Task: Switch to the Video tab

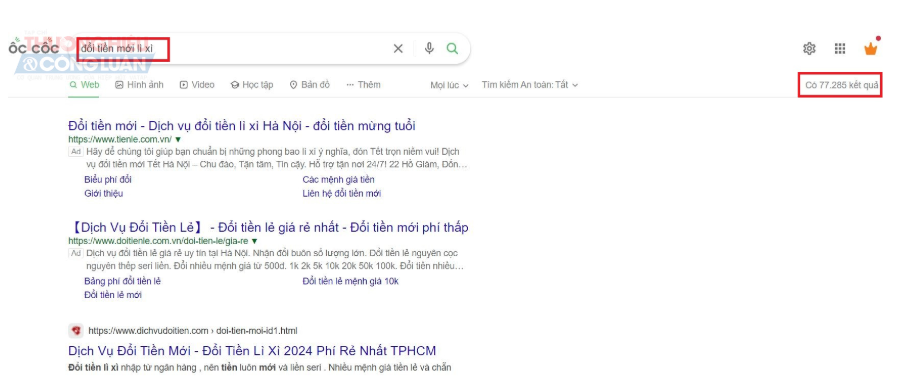Action: click(197, 85)
